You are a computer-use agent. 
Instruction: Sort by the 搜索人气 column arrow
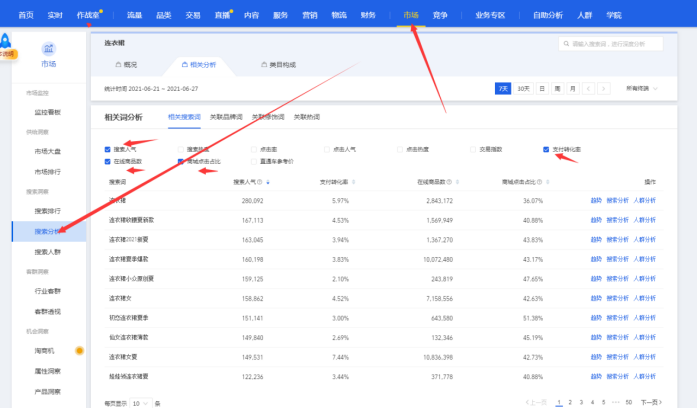[268, 182]
